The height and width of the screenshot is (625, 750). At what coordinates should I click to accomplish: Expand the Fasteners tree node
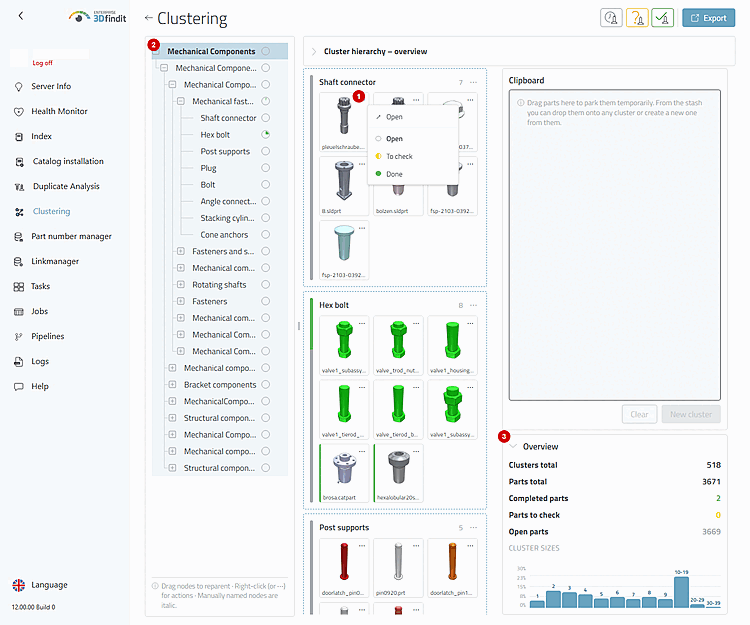(x=181, y=301)
